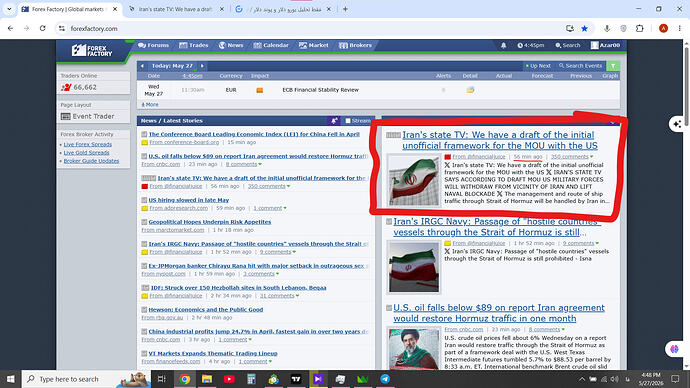Open the browser tab search dropdown arrow
690x388 pixels.
tap(9, 9)
